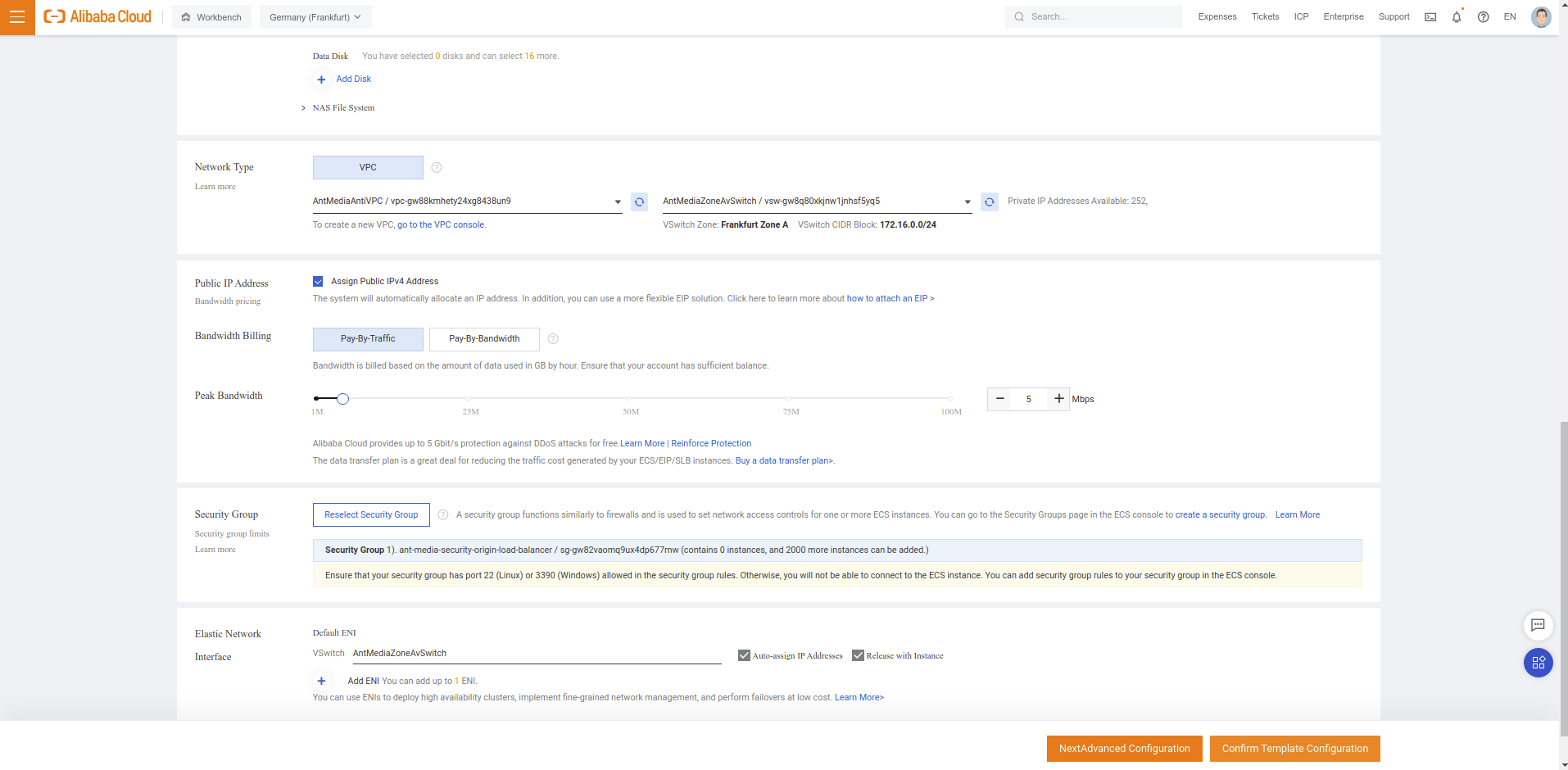Expand NAS File System section
This screenshot has height=770, width=1568.
point(338,108)
